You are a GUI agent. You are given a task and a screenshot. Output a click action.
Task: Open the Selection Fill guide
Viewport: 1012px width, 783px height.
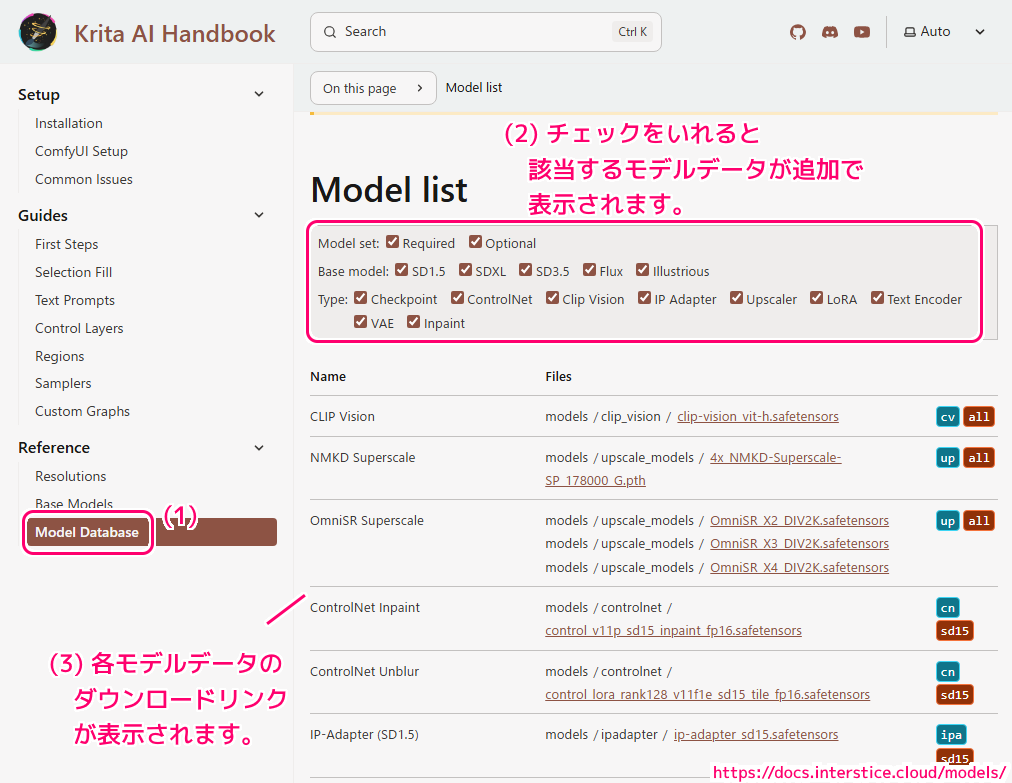coord(74,272)
